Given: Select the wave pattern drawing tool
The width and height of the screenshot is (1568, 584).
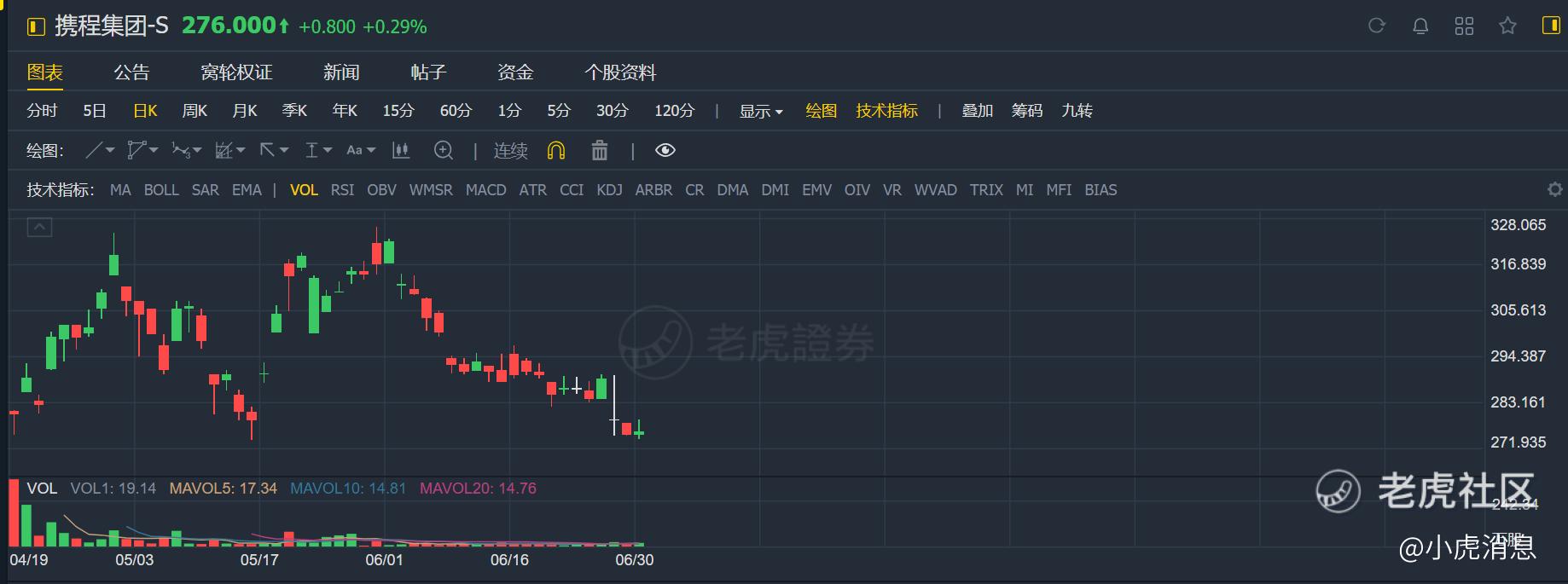Looking at the screenshot, I should pos(180,151).
